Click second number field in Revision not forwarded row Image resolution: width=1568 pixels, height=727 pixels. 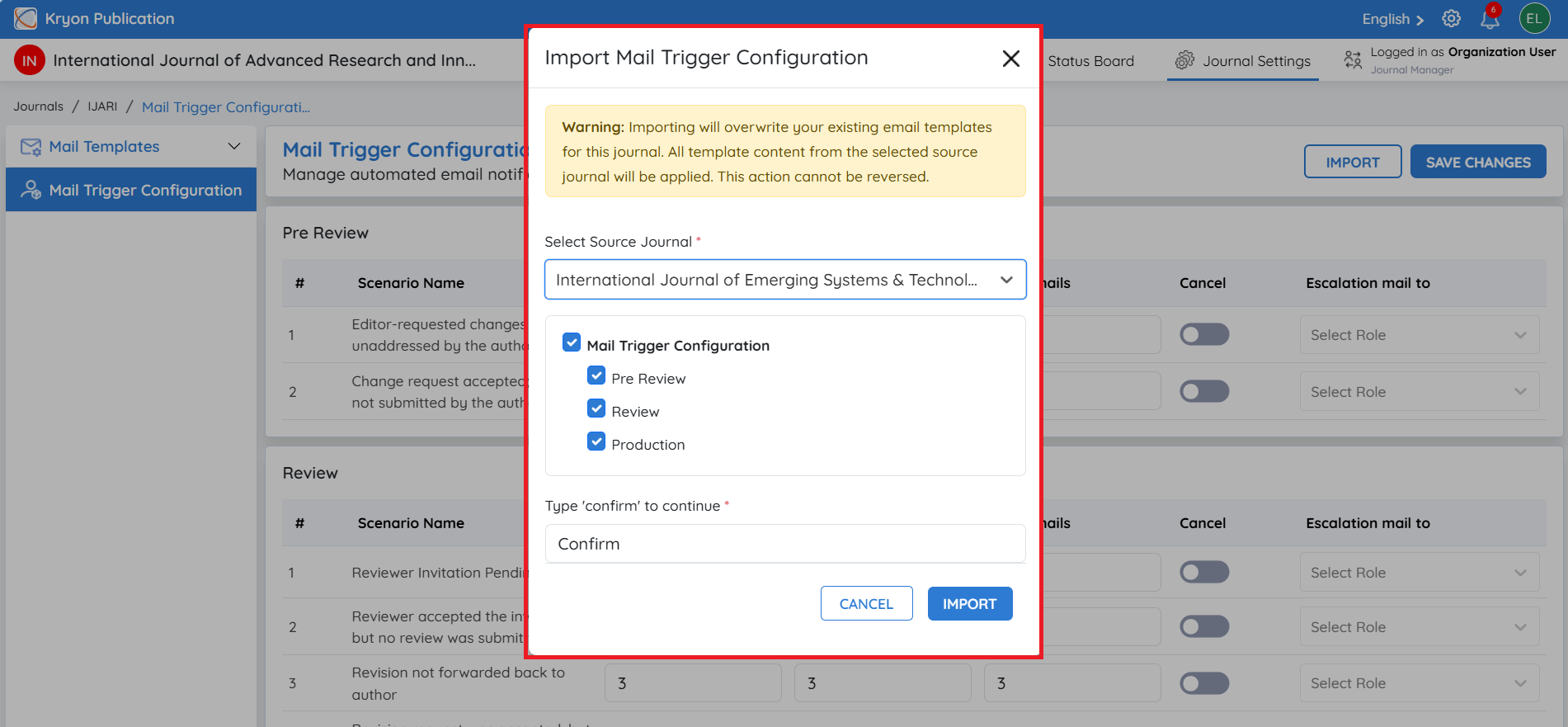[x=883, y=683]
